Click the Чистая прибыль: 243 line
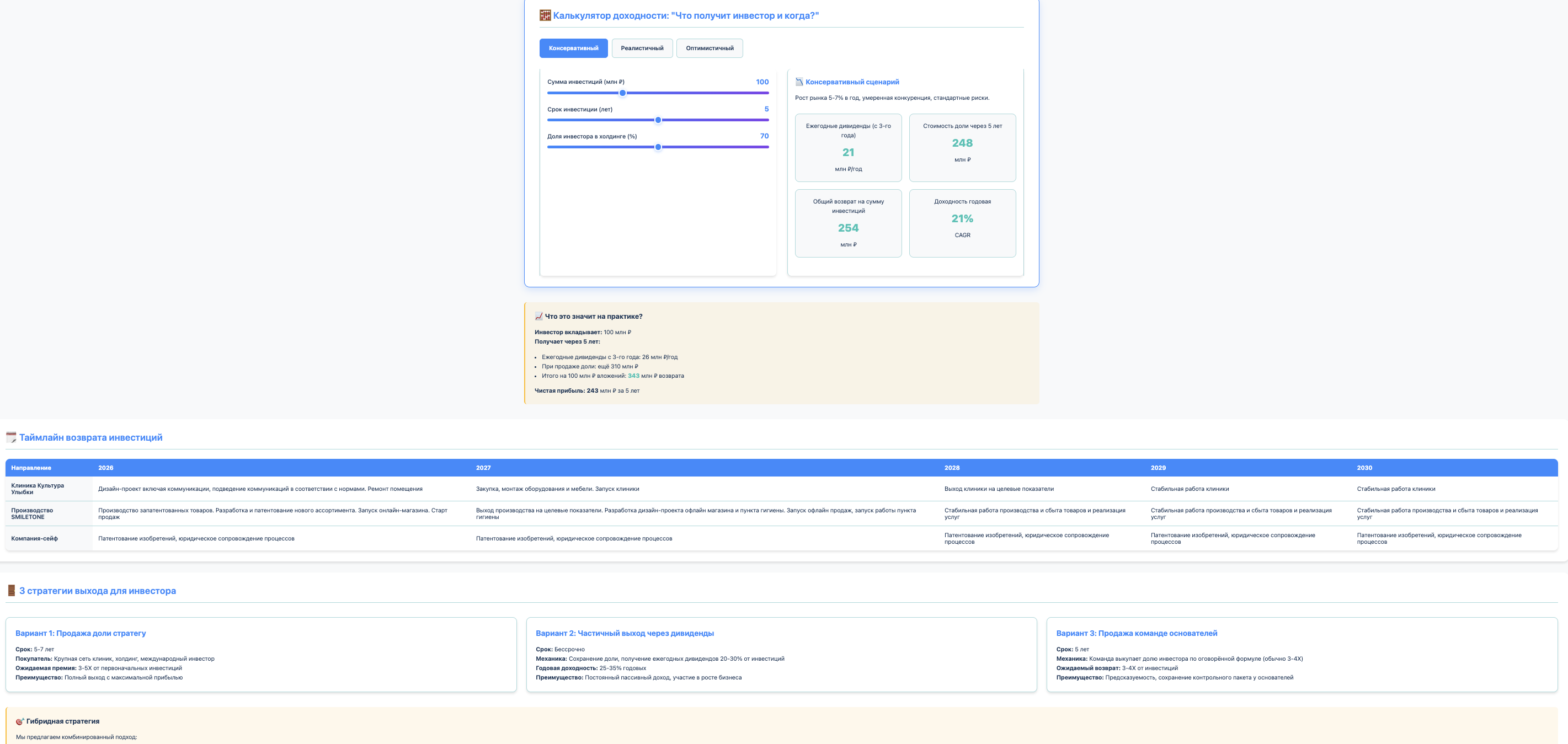 [587, 391]
